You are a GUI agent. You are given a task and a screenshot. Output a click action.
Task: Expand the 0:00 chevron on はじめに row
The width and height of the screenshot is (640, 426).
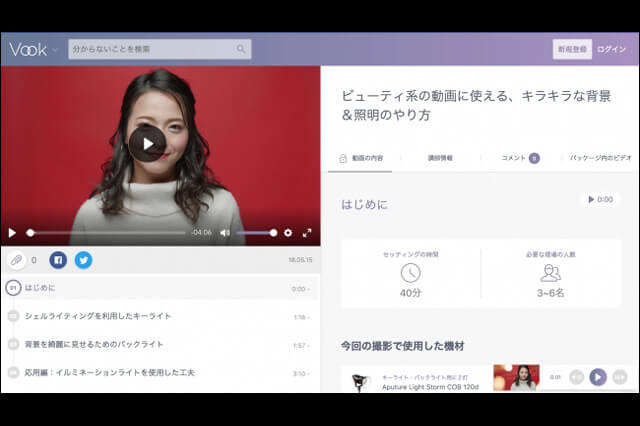click(309, 289)
